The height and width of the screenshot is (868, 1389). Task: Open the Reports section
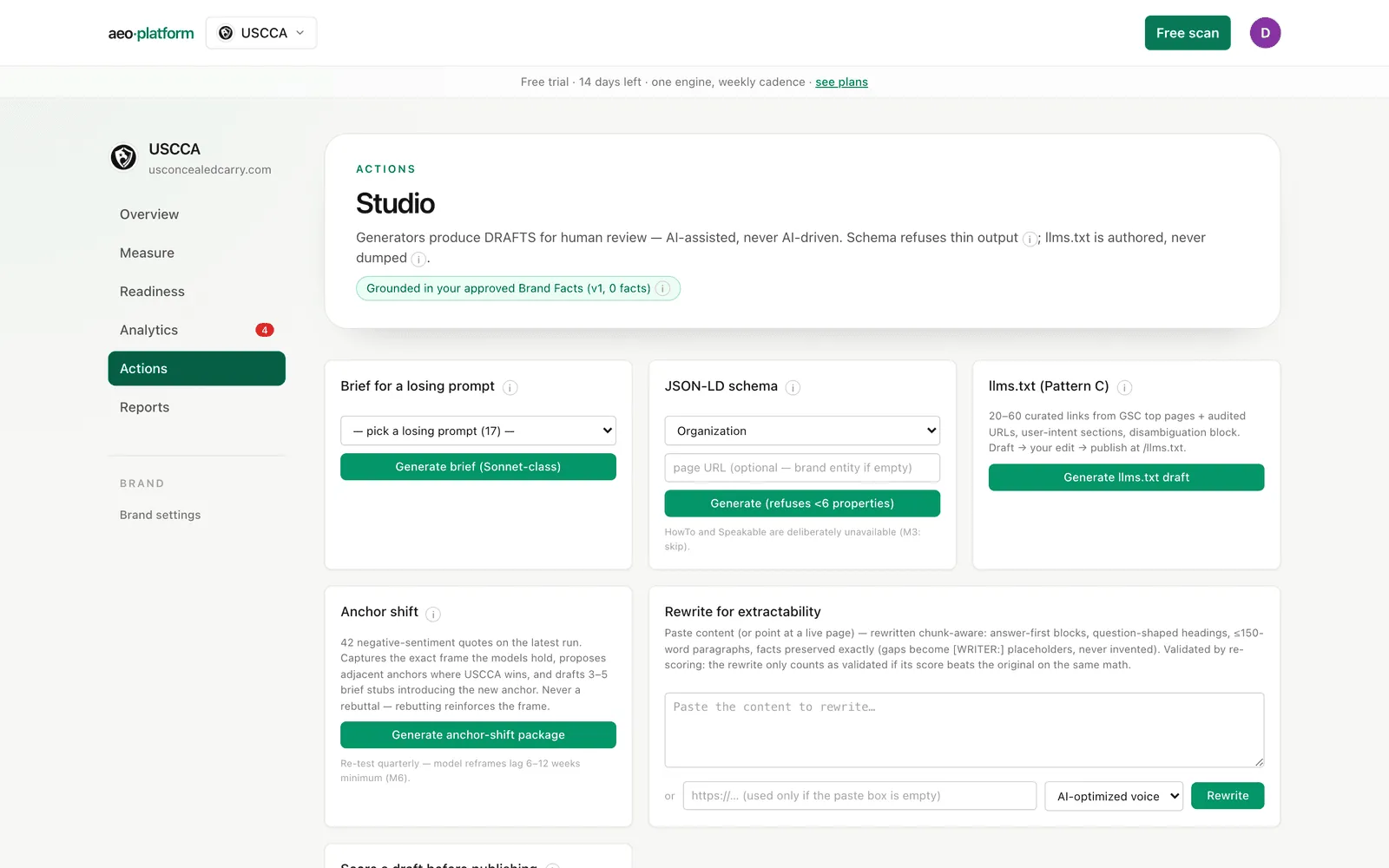point(196,407)
